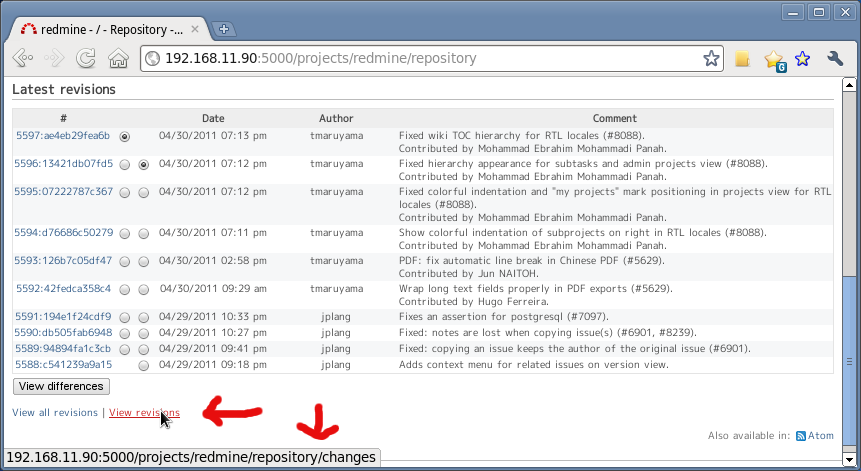Screen dimensions: 861x471
Task: Click the browser forward arrow button
Action: pyautogui.click(x=54, y=59)
